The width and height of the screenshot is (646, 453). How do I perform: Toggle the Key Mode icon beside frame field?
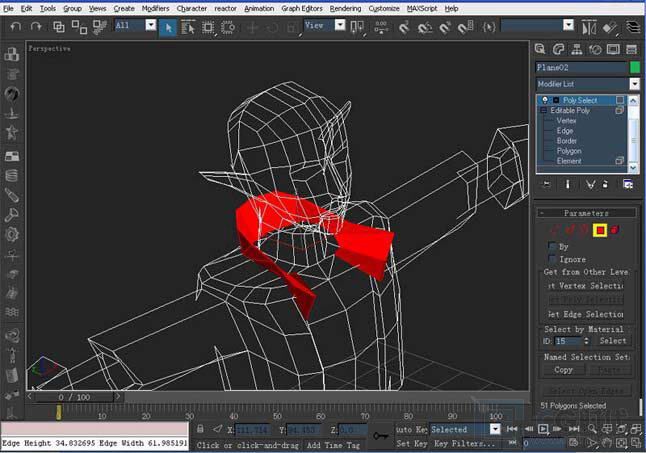click(513, 443)
